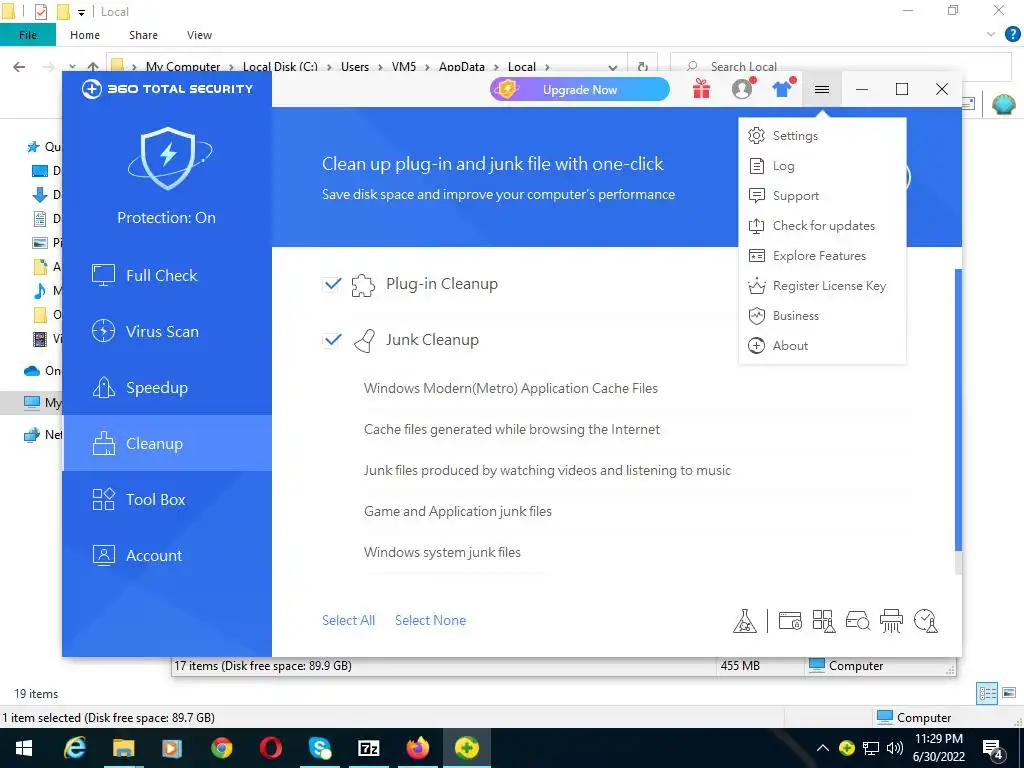Open Full Check in sidebar
This screenshot has width=1024, height=768.
click(167, 276)
